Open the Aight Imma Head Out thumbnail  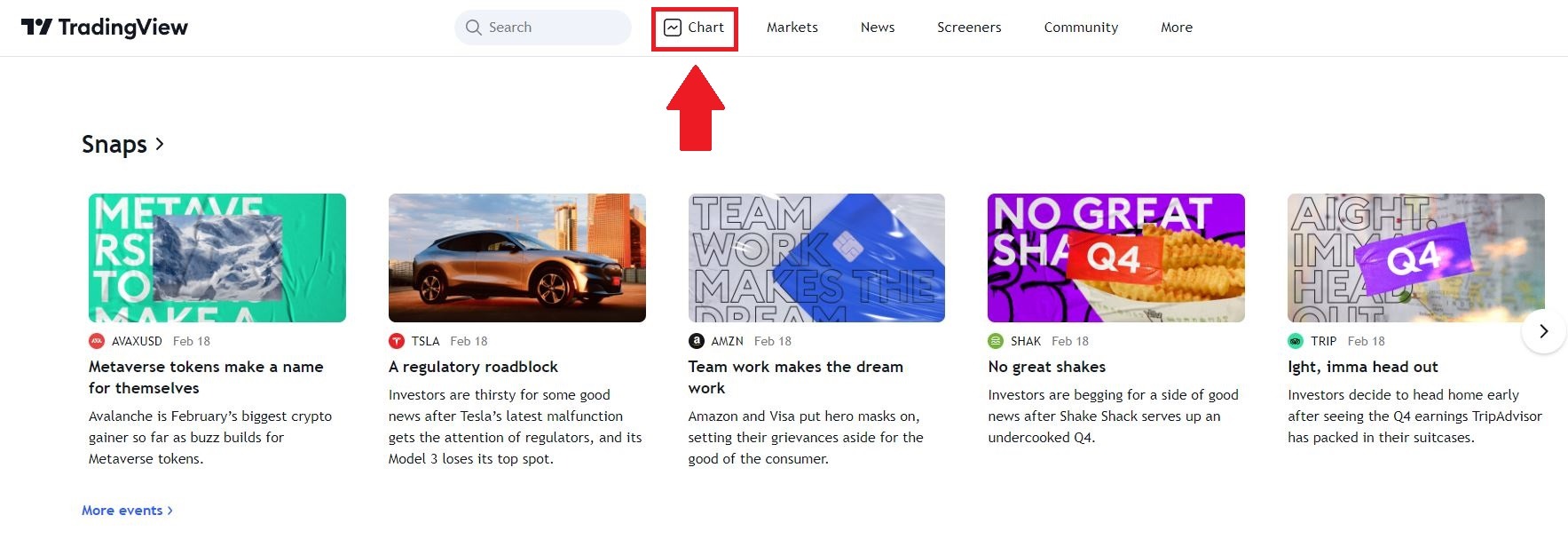pos(1416,258)
